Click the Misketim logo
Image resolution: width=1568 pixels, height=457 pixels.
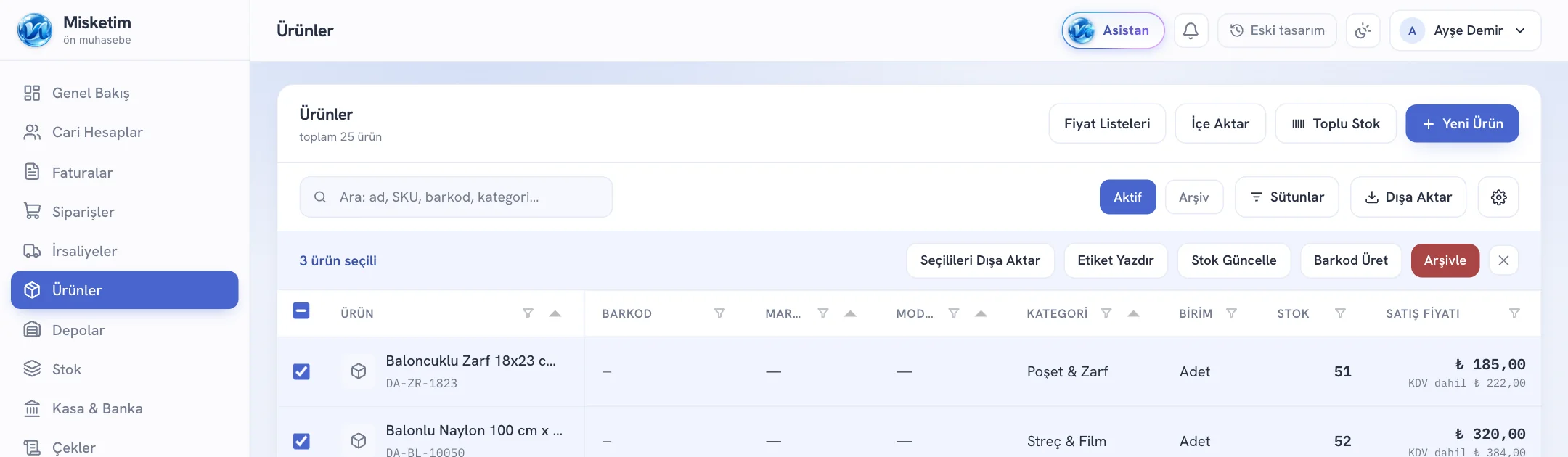tap(35, 30)
